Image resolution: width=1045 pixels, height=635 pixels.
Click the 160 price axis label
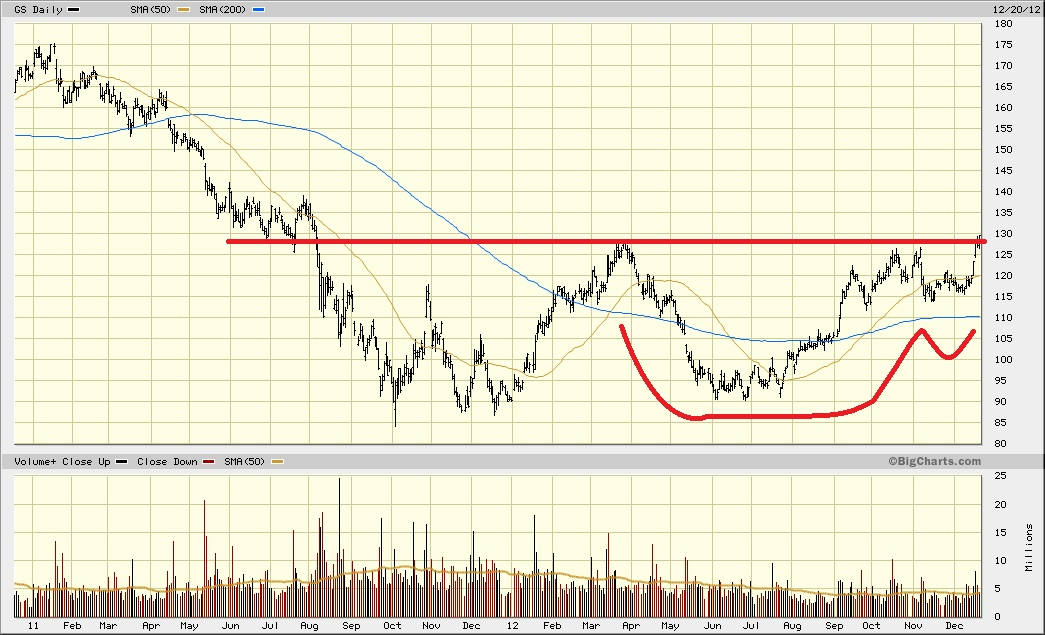[1003, 107]
